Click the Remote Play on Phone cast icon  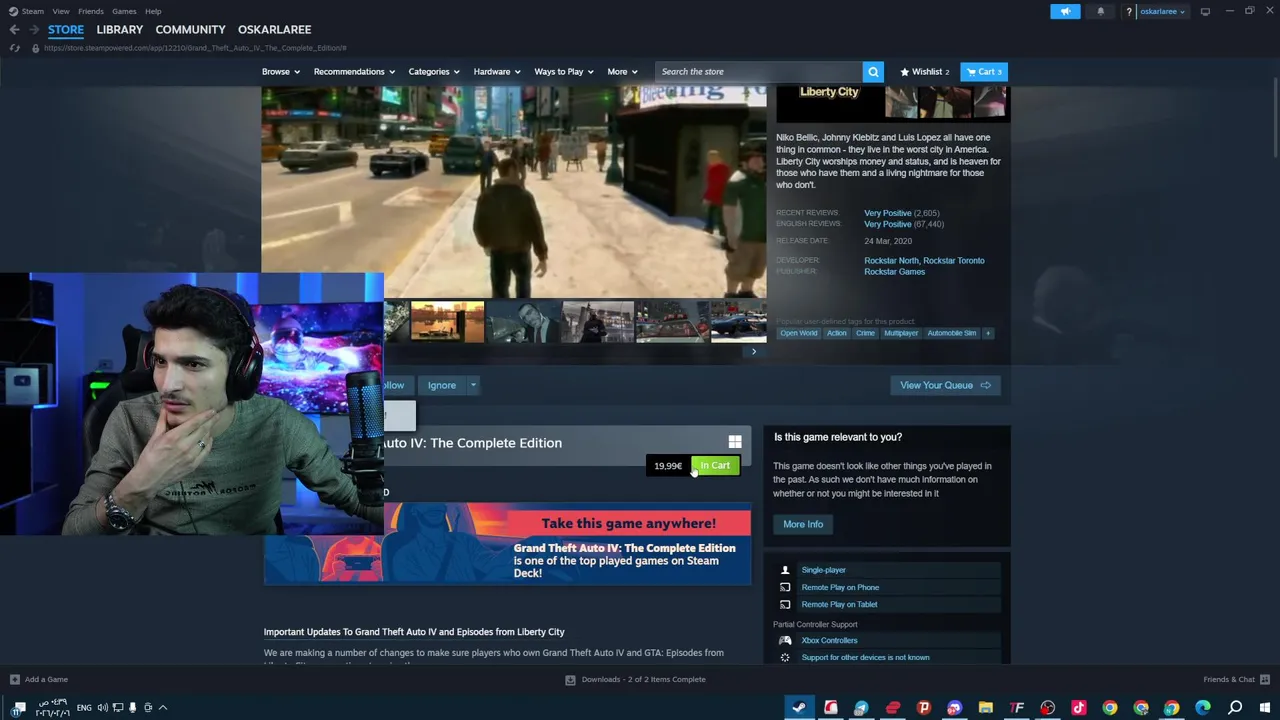[785, 587]
